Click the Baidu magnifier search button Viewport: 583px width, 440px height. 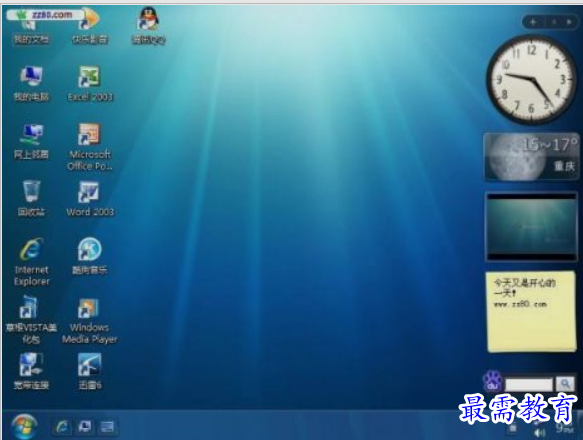point(565,384)
